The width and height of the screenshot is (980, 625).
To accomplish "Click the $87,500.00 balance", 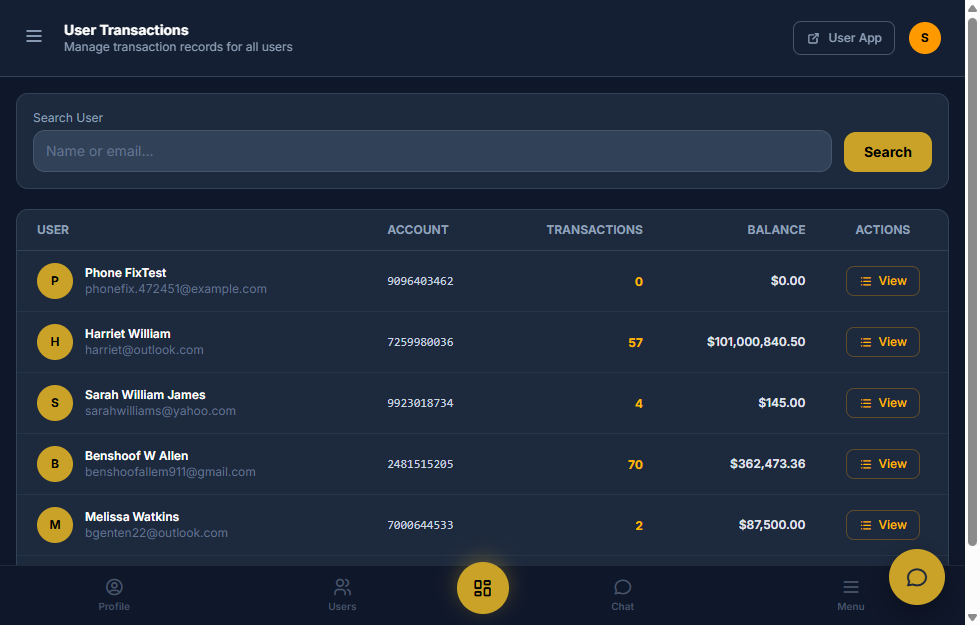I will 772,525.
